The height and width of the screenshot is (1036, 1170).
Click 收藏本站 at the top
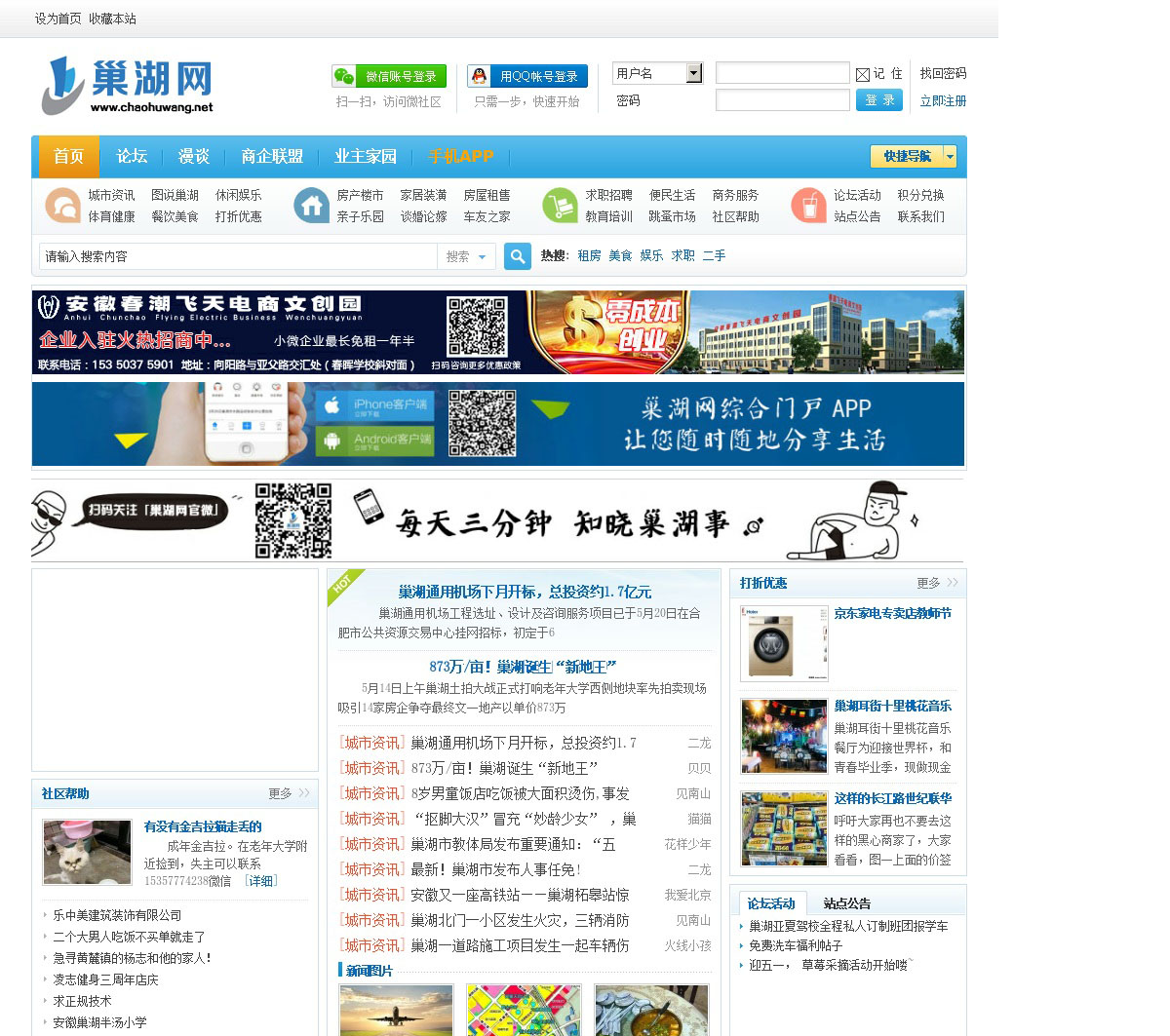pos(113,19)
